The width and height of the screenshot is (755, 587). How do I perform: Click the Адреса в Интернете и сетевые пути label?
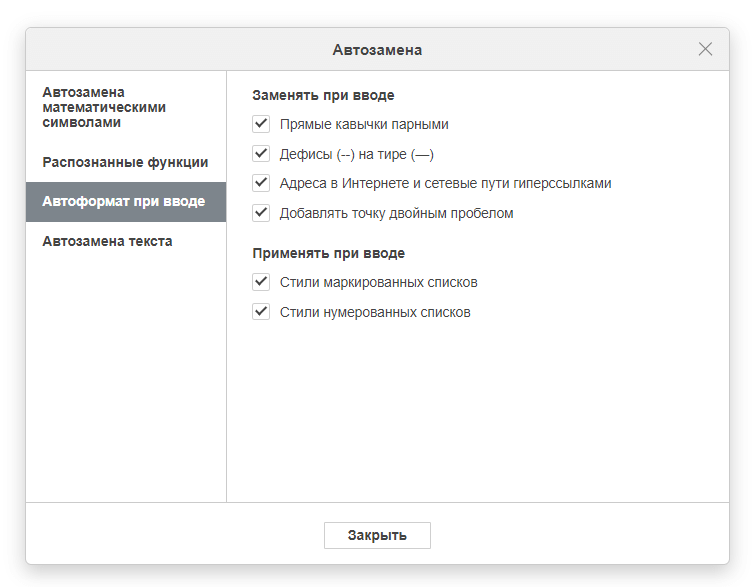(445, 184)
